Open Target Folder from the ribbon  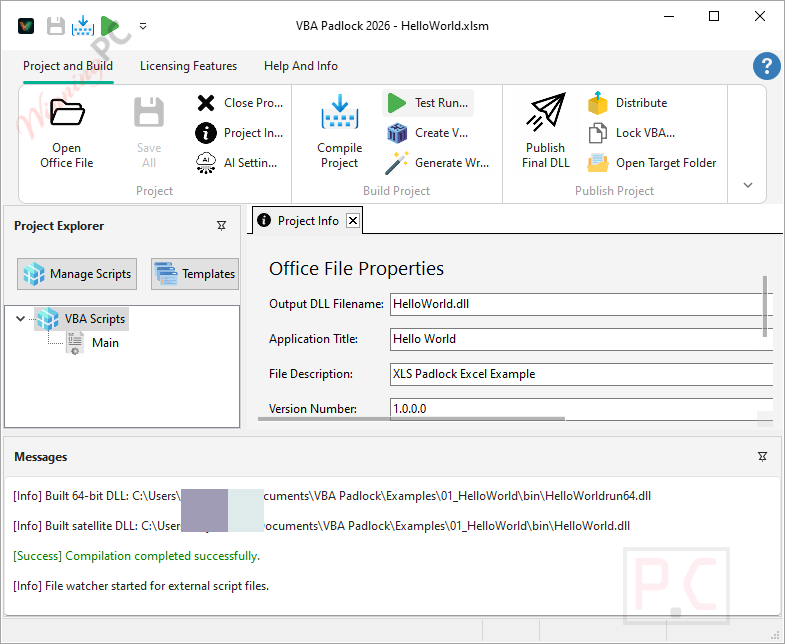pos(652,163)
